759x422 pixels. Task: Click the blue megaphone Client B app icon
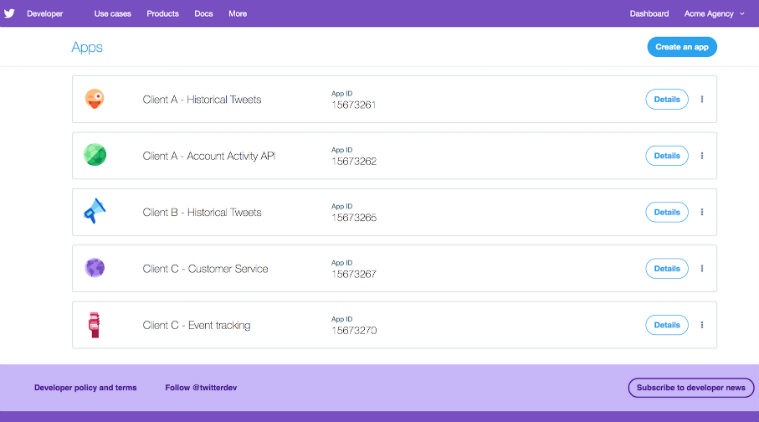point(95,211)
